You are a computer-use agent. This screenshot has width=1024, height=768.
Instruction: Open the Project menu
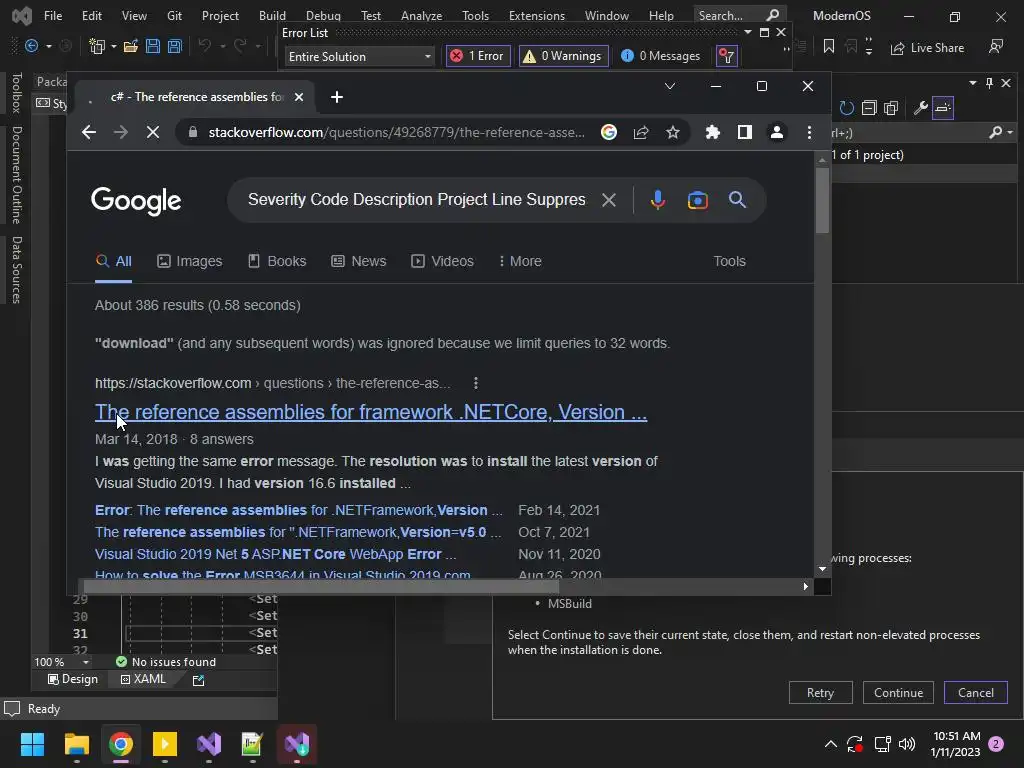point(220,16)
